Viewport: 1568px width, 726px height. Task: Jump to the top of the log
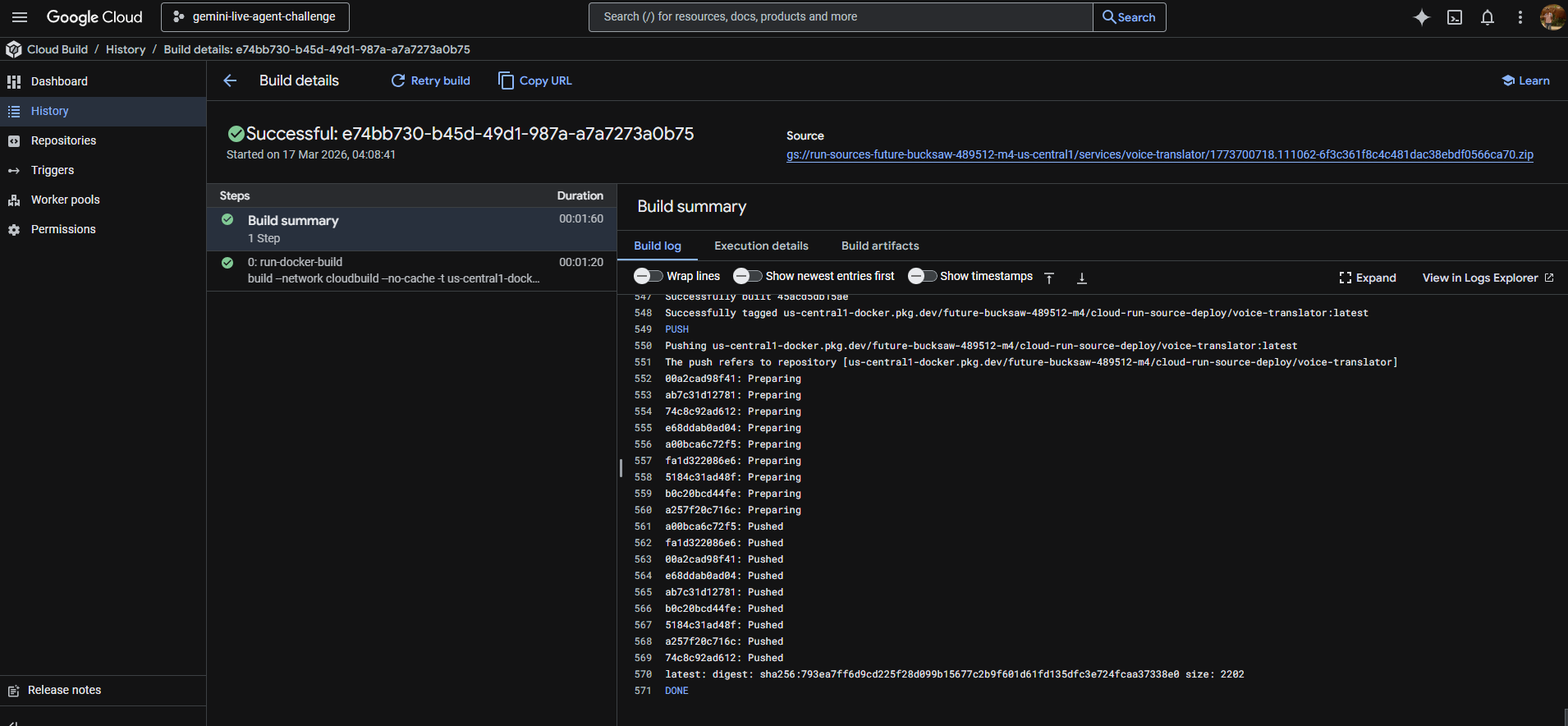click(1049, 278)
